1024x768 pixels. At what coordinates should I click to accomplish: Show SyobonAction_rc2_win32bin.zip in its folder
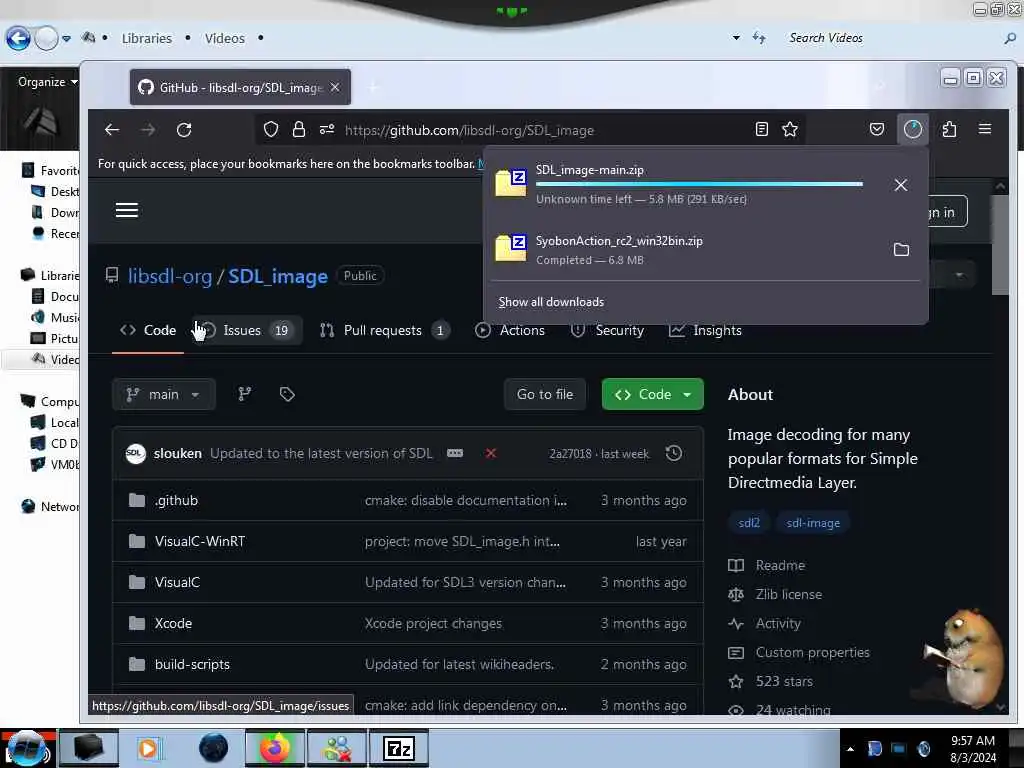(901, 249)
